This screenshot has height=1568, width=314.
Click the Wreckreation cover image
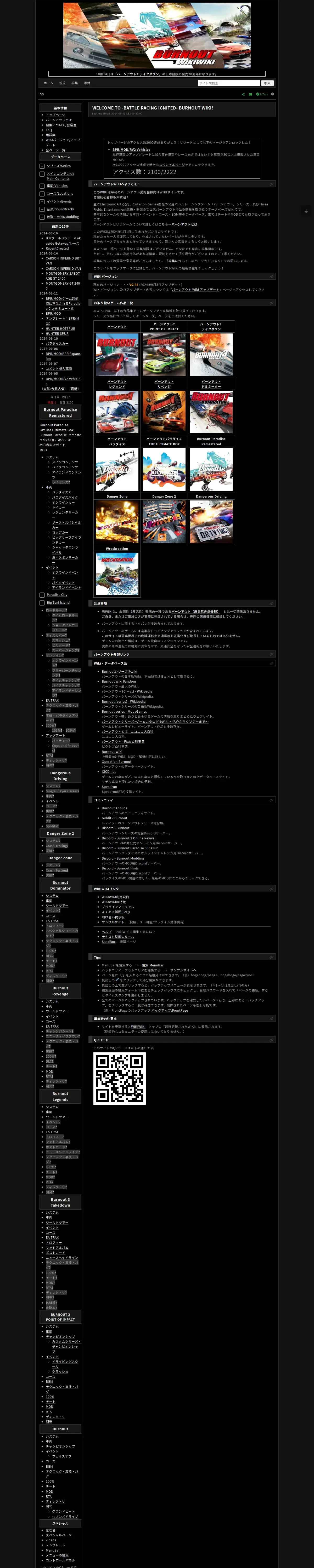(117, 573)
